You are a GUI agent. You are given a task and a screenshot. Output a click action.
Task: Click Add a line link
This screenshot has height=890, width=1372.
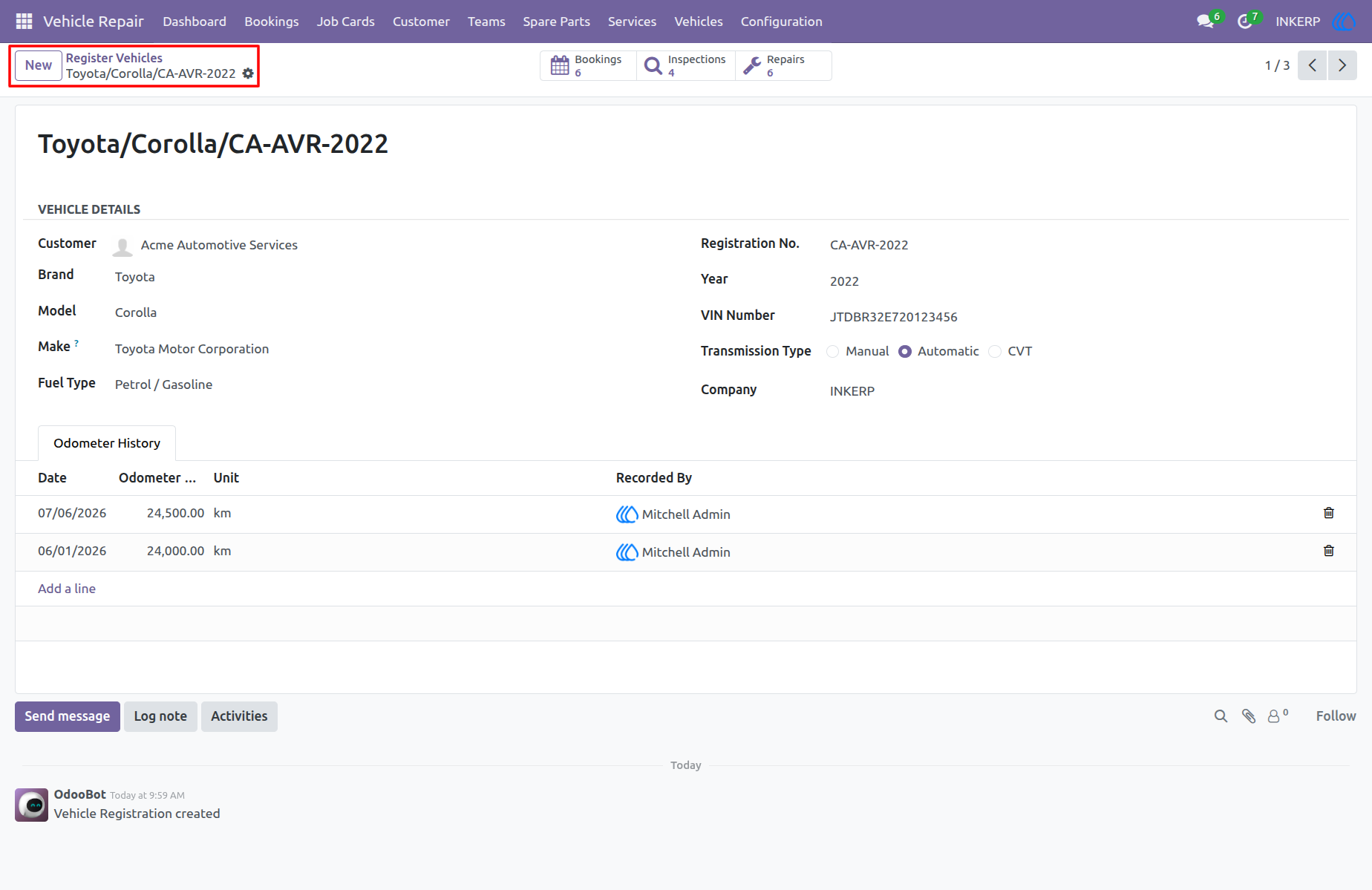coord(67,589)
